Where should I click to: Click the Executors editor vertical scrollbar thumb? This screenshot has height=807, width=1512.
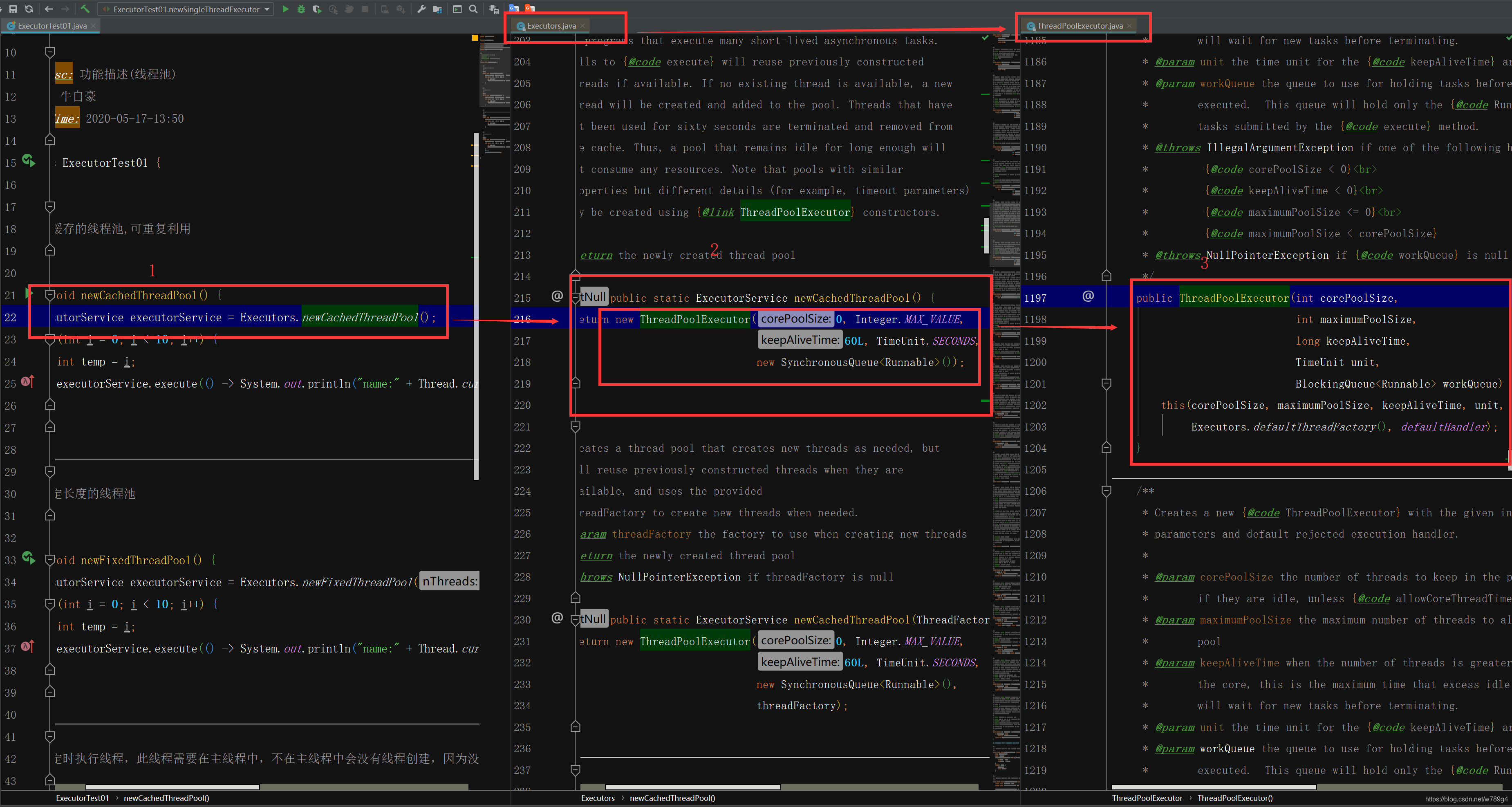click(986, 235)
